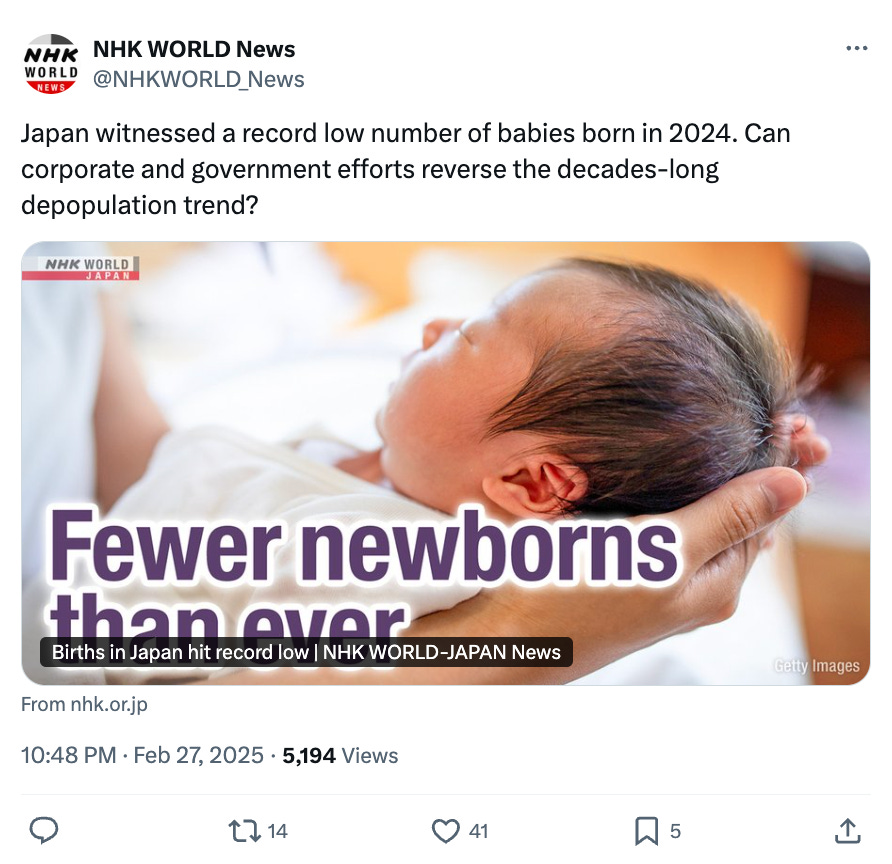Click the reply speech bubble icon
This screenshot has height=864, width=892.
click(x=44, y=830)
